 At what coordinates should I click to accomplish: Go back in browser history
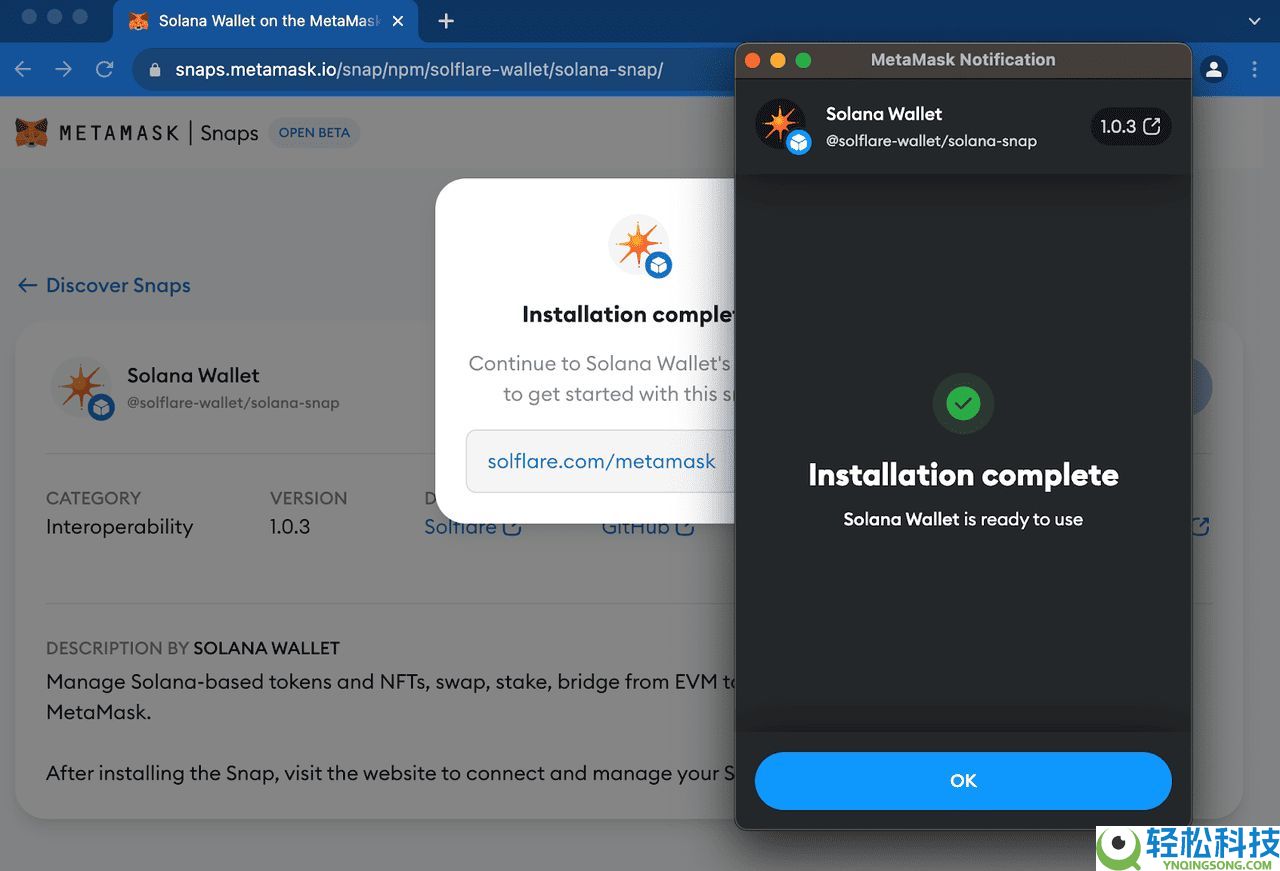tap(23, 69)
